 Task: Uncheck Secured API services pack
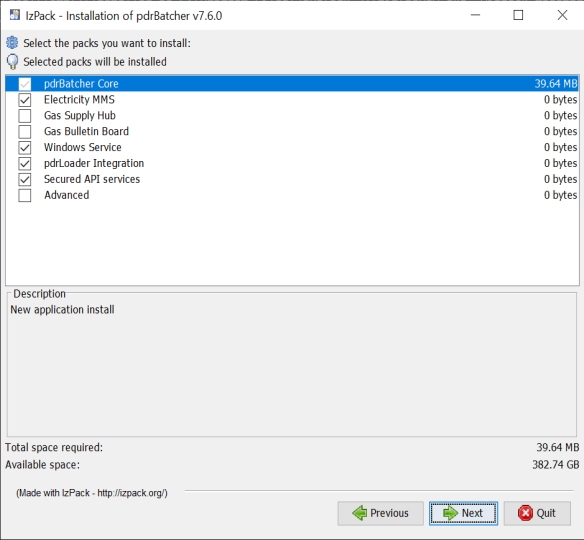coord(25,180)
